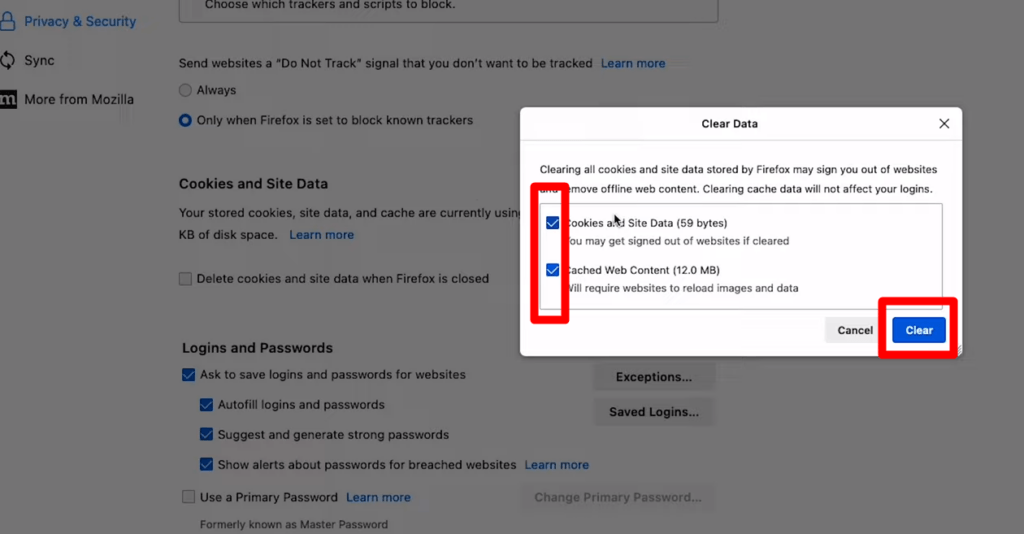The width and height of the screenshot is (1024, 534).
Task: Open the Exceptions… button for logins
Action: click(654, 377)
